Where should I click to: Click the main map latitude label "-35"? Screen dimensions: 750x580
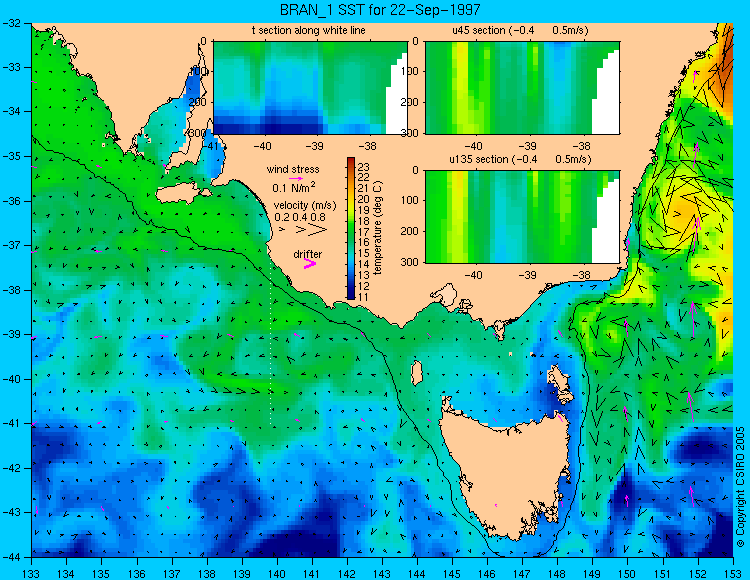[x=11, y=156]
